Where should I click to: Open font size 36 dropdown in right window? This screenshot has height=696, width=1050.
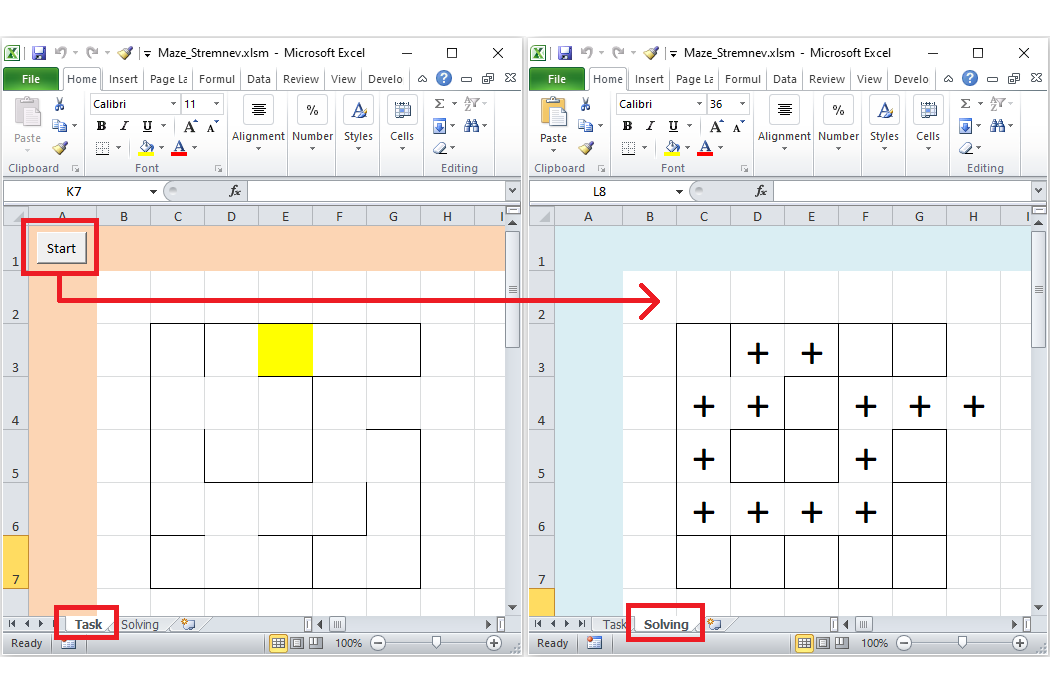pos(743,104)
